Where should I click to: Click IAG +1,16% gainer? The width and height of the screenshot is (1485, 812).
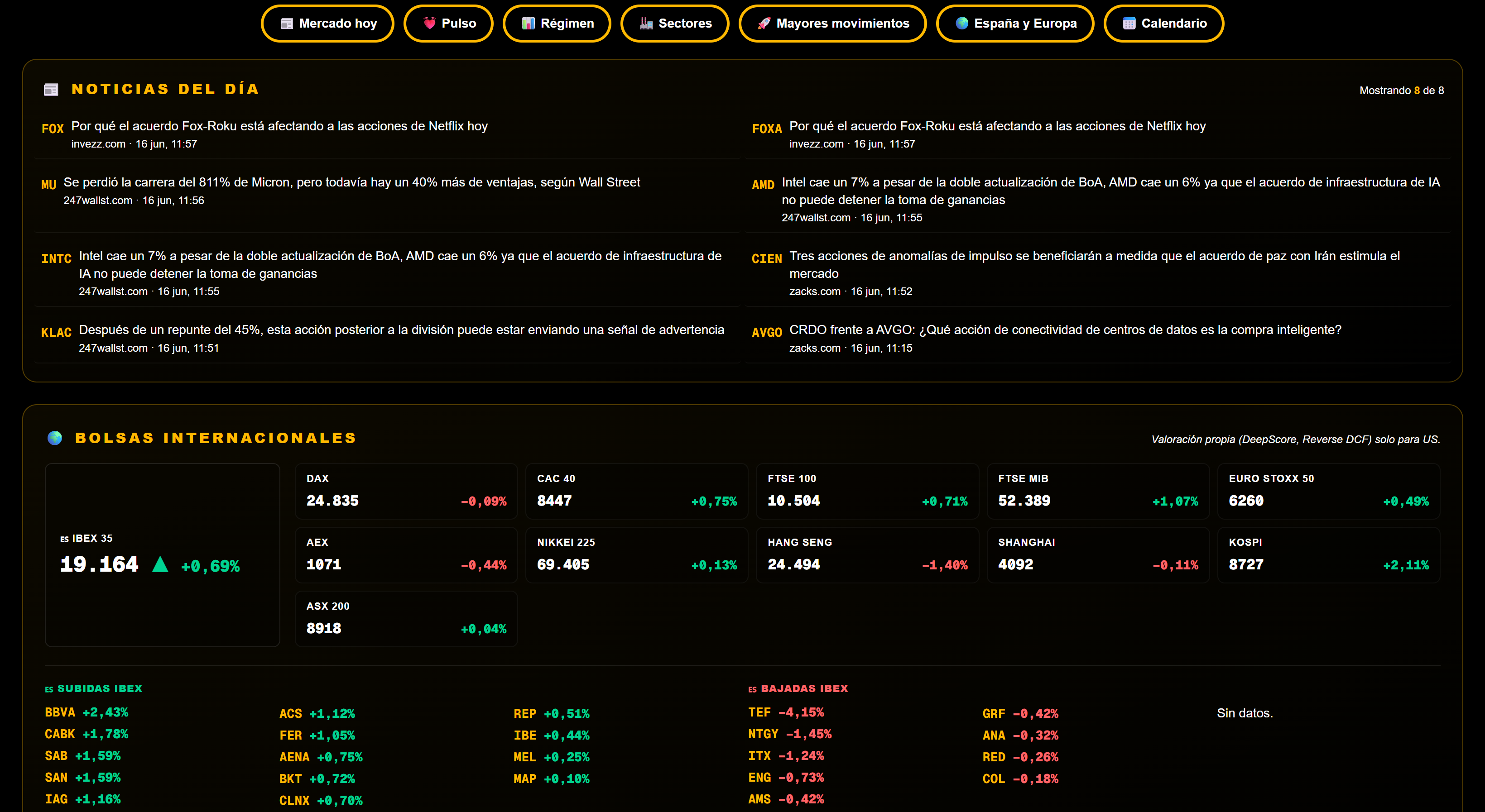(83, 799)
